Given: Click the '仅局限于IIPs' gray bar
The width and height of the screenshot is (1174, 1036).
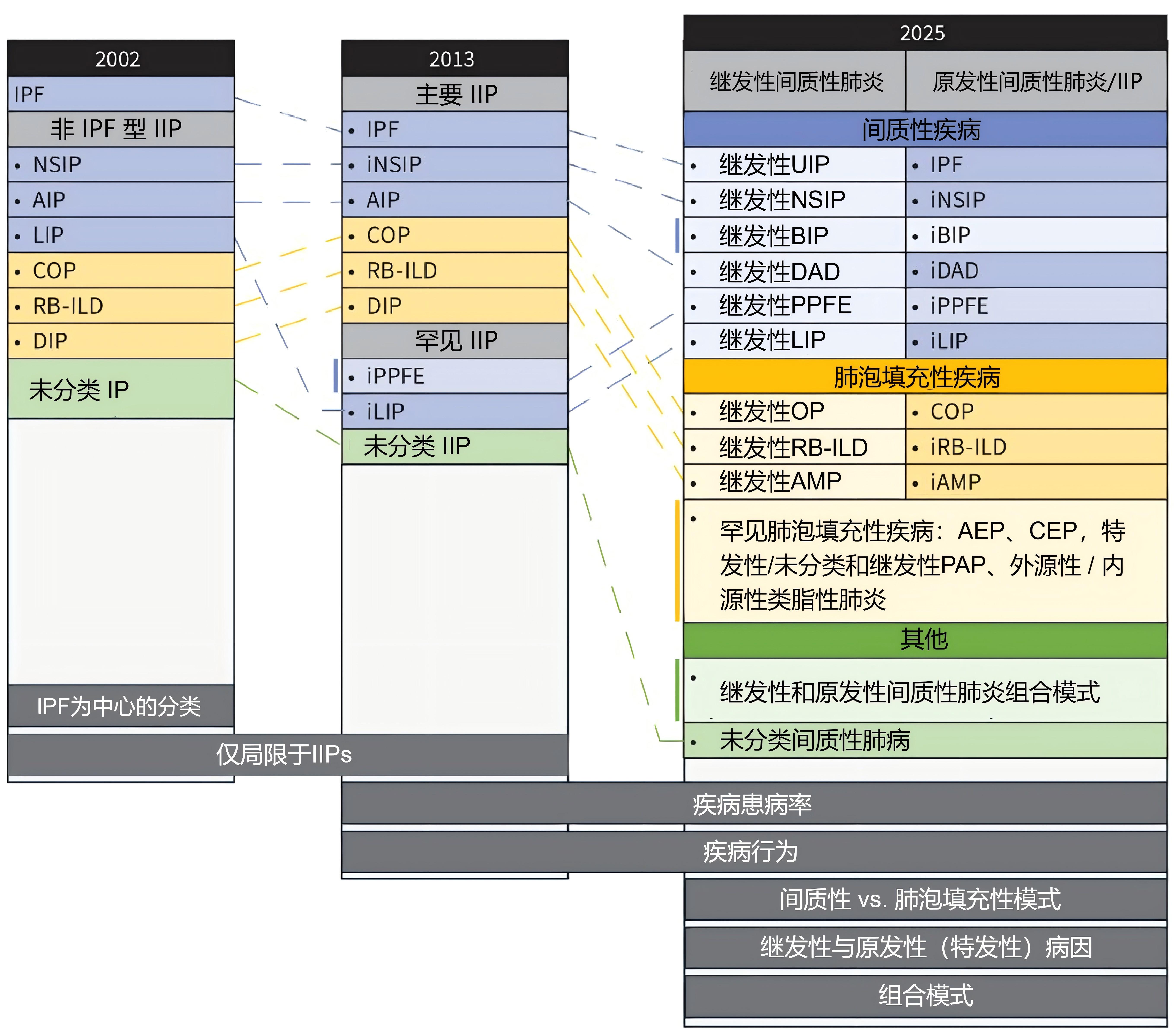Looking at the screenshot, I should coord(288,755).
